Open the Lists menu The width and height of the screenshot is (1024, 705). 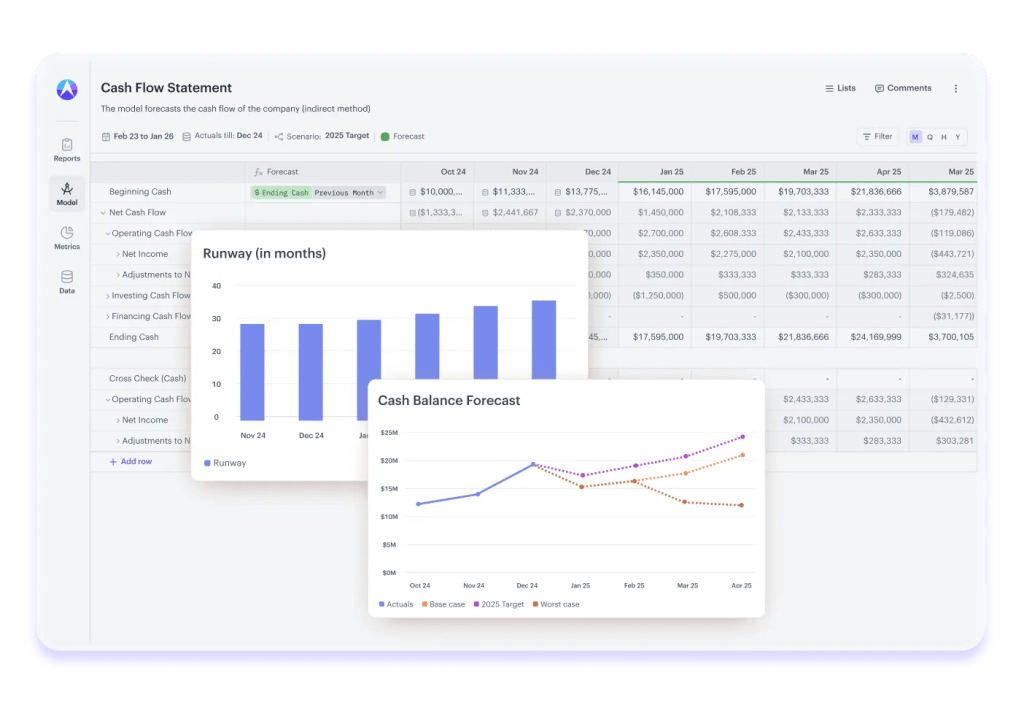[840, 89]
